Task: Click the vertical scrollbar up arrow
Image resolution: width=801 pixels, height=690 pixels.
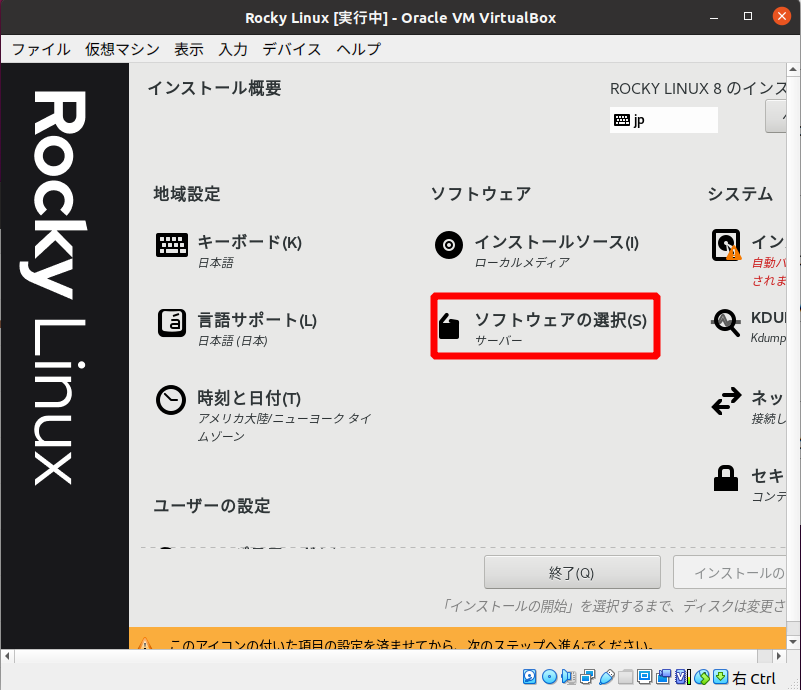Action: point(793,69)
